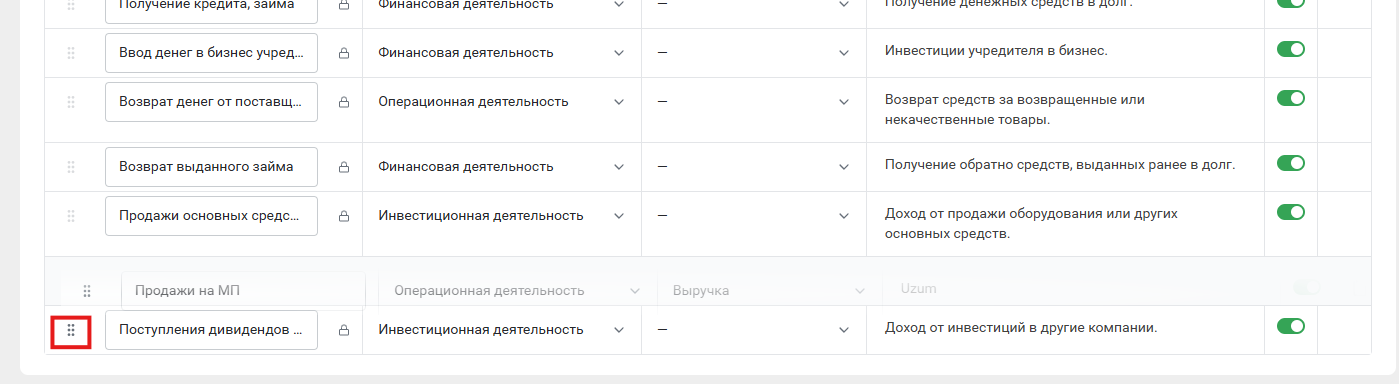
Task: Click lock icon beside Возврат выданного займа
Action: tap(344, 167)
